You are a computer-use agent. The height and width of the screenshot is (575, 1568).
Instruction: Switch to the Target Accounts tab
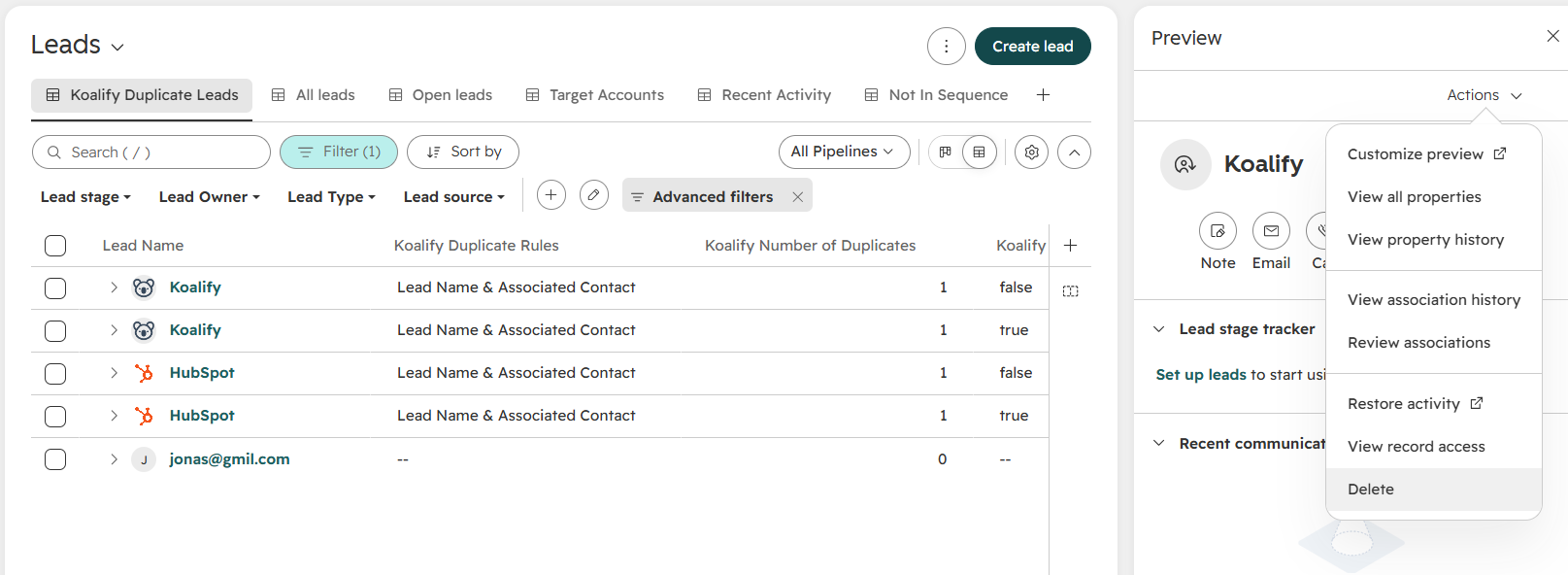click(x=594, y=95)
